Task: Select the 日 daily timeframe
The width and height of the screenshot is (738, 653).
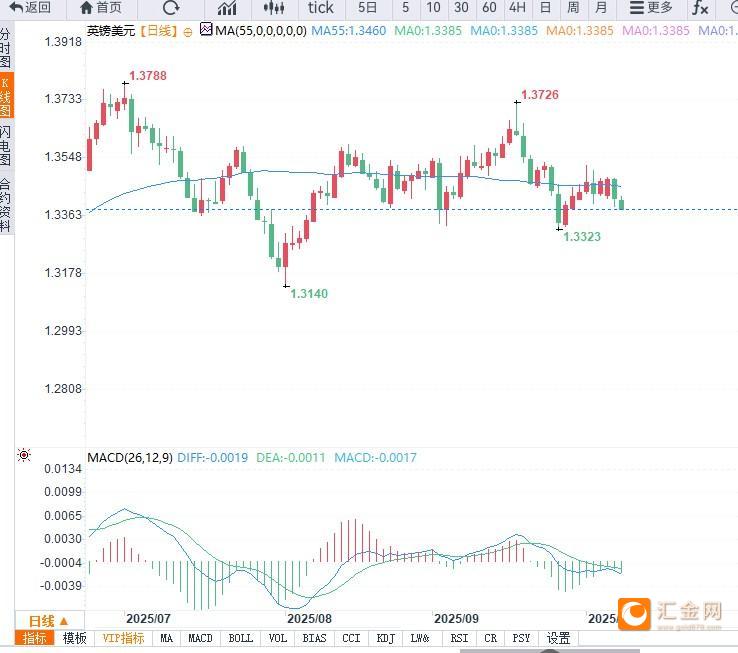Action: tap(545, 8)
